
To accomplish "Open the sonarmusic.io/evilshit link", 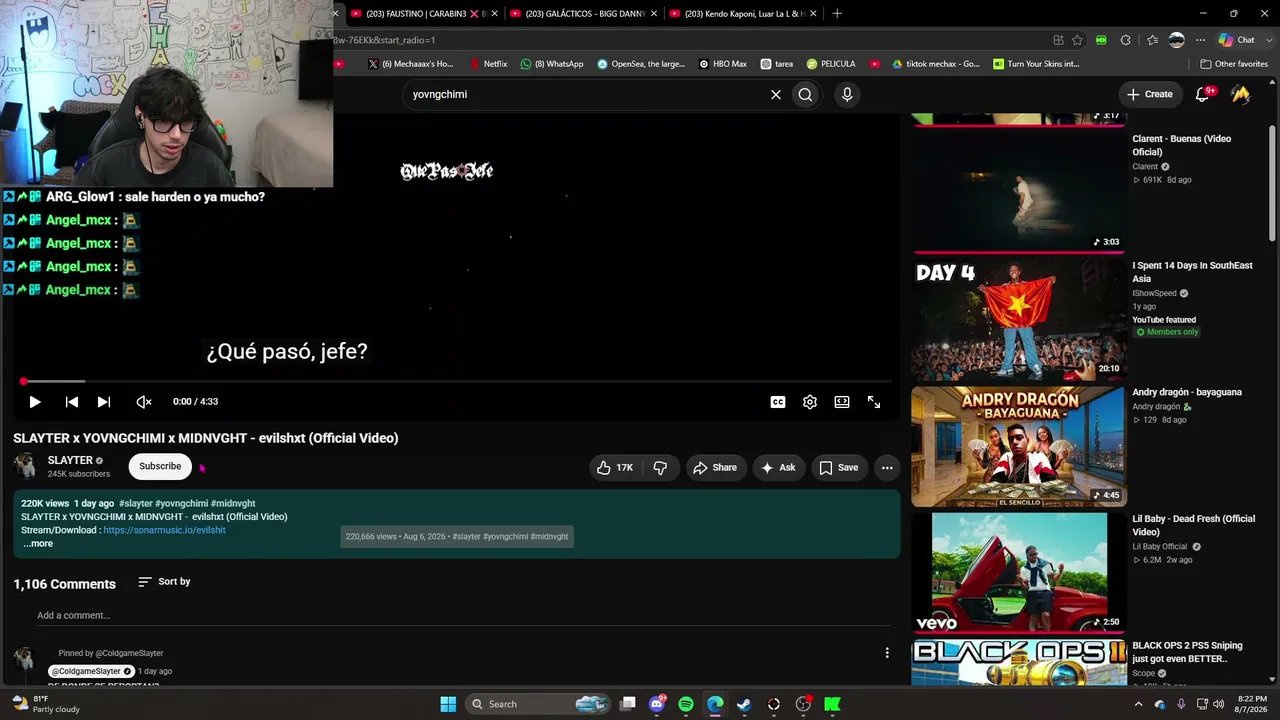I will pyautogui.click(x=164, y=530).
